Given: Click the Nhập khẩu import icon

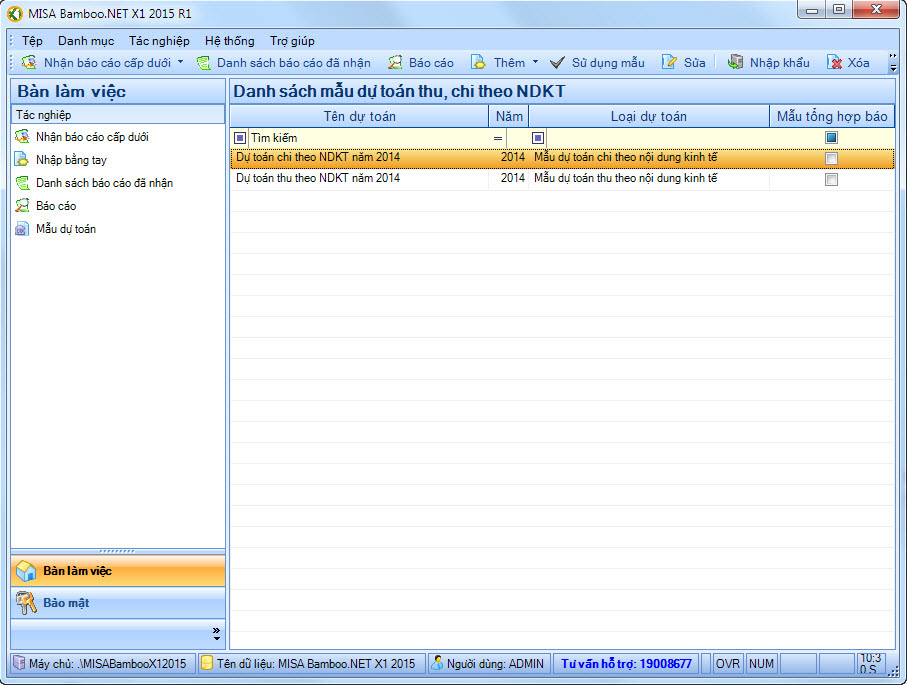Looking at the screenshot, I should (x=735, y=62).
